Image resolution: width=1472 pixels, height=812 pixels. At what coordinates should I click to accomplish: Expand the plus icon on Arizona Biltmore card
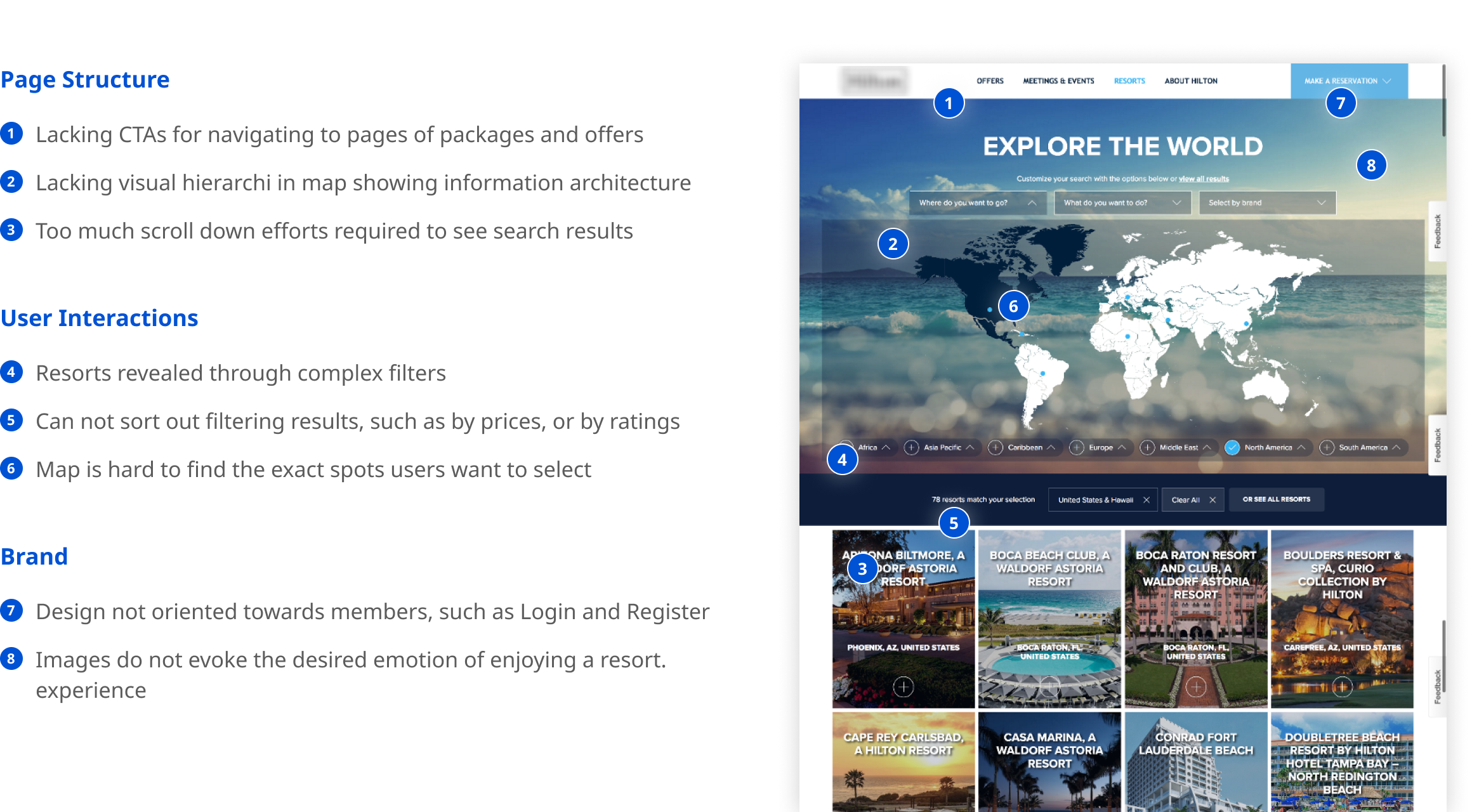click(903, 686)
